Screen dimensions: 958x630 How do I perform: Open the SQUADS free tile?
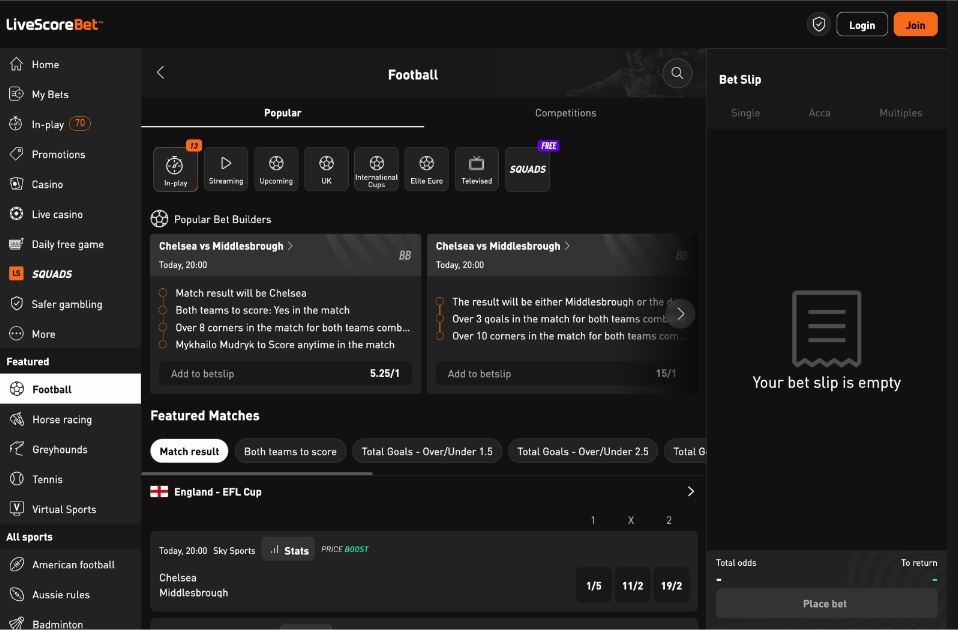[527, 169]
